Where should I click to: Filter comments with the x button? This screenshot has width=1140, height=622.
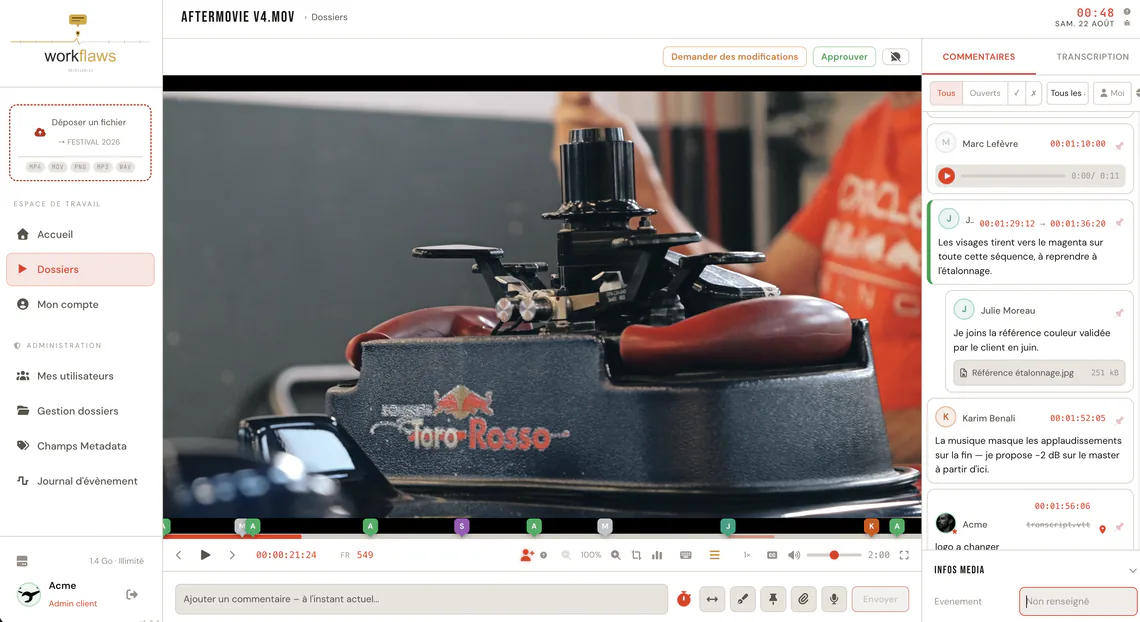pyautogui.click(x=1033, y=93)
